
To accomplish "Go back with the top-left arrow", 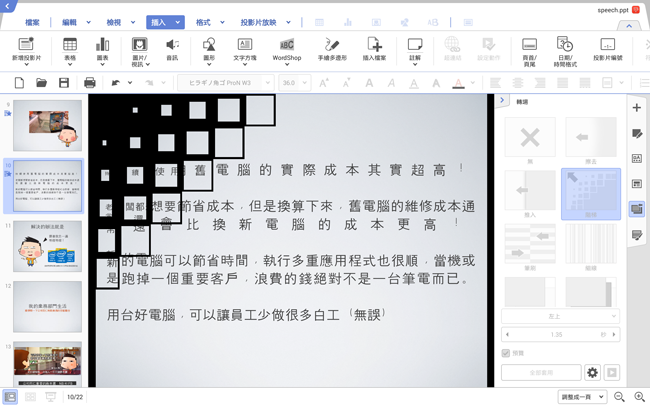I will coord(7,6).
